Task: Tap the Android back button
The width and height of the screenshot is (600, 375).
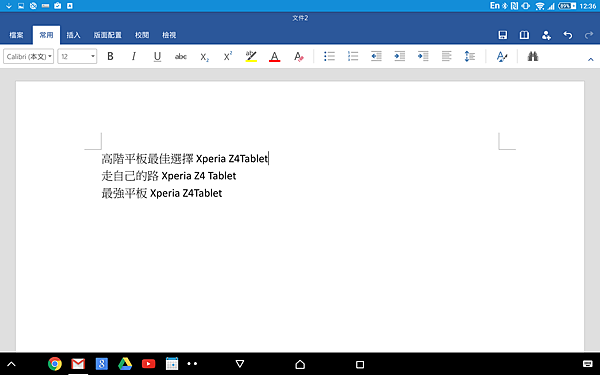Action: tap(240, 364)
